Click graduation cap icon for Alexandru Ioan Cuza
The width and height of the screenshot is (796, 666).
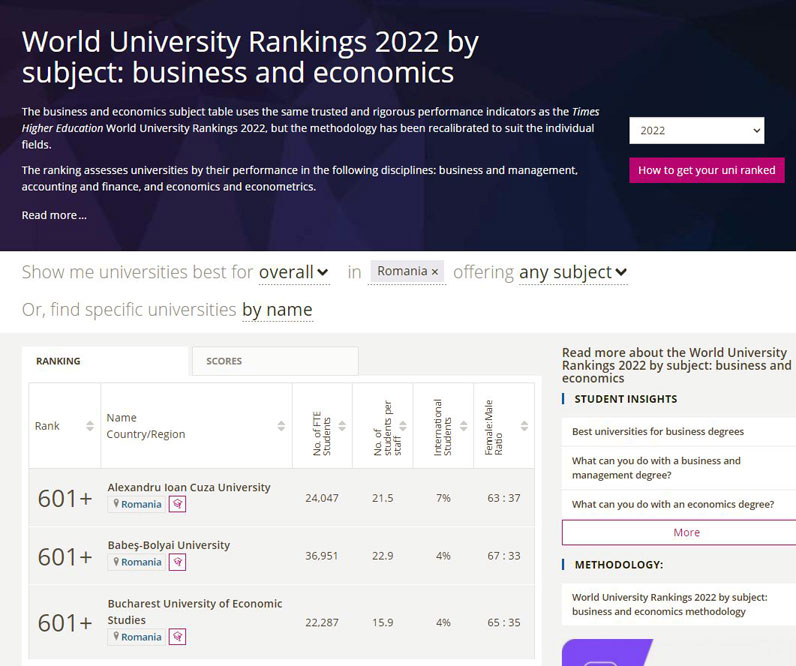177,504
